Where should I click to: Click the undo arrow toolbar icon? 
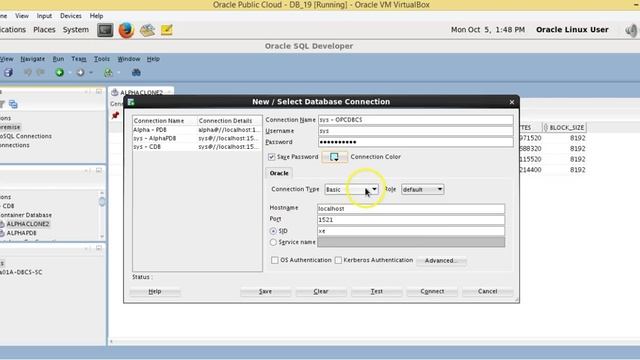pos(28,73)
